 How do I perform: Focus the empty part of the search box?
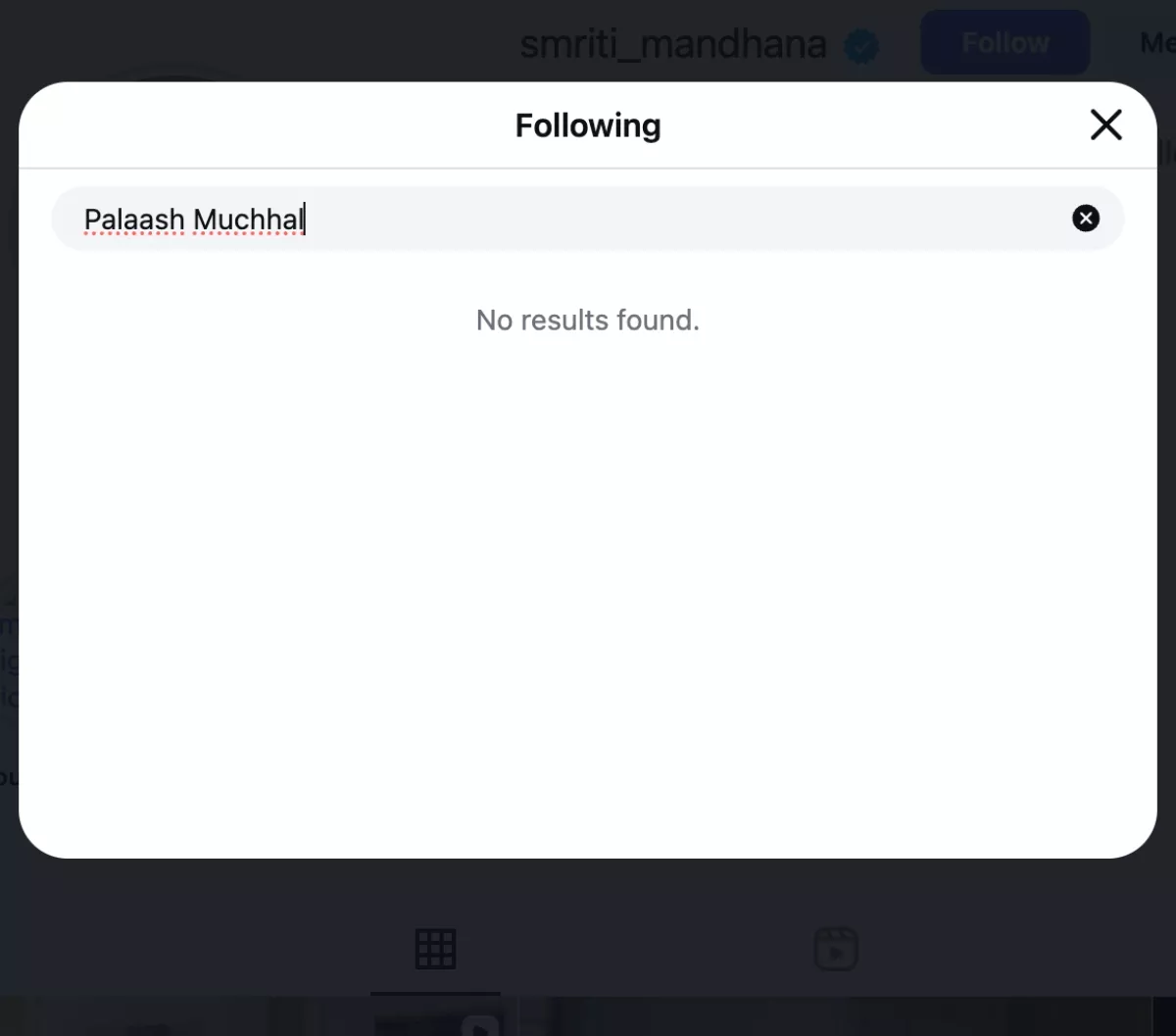[686, 219]
